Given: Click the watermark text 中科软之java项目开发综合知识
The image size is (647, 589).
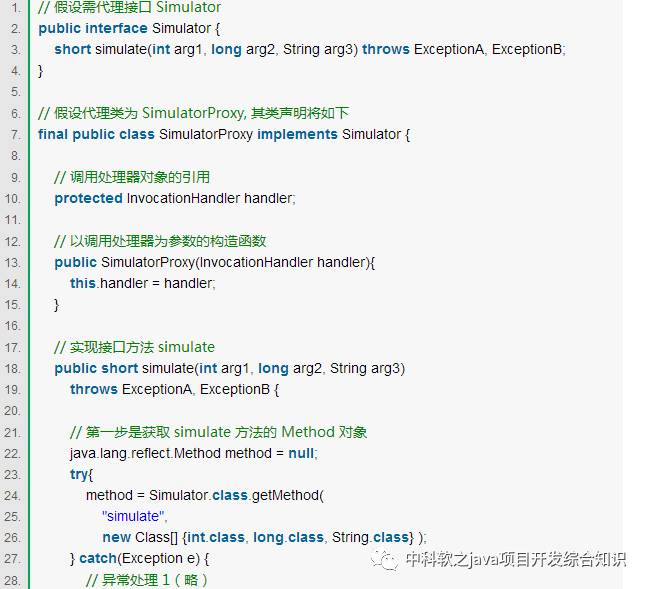Looking at the screenshot, I should 515,559.
